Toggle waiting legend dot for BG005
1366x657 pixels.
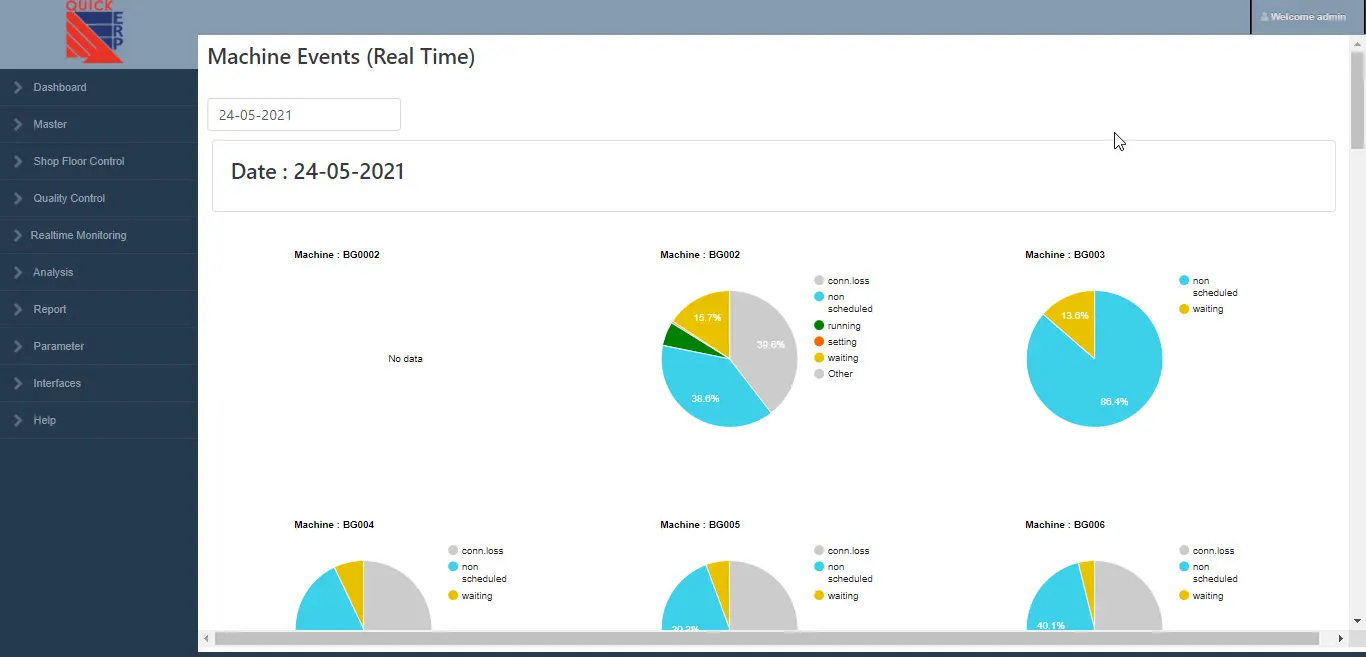819,596
